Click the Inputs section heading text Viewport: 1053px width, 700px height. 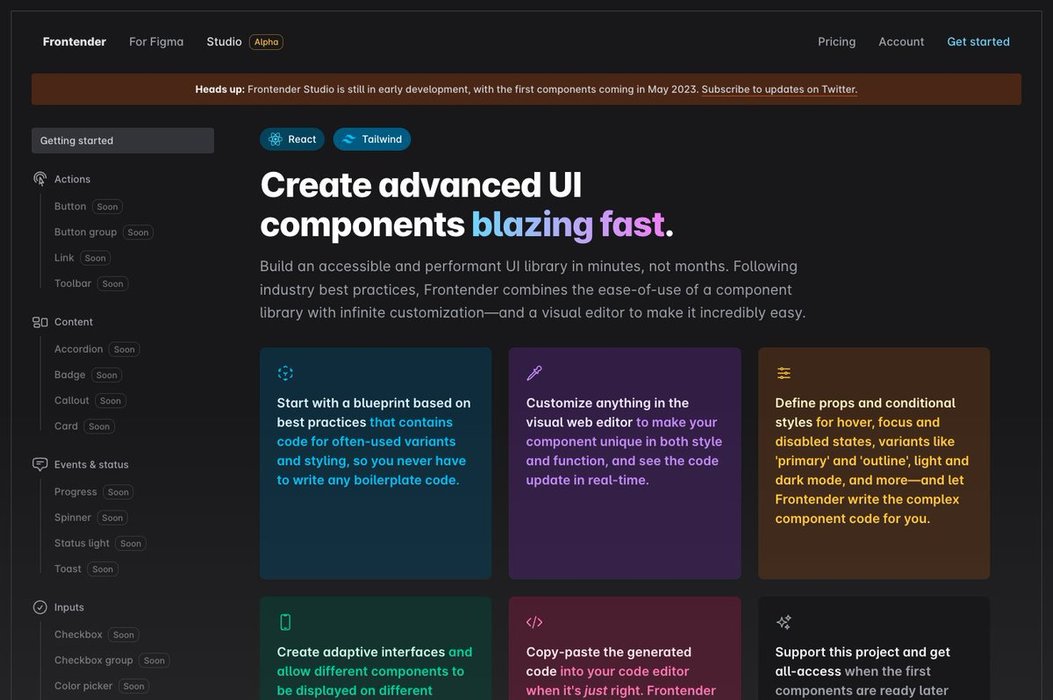pyautogui.click(x=69, y=607)
